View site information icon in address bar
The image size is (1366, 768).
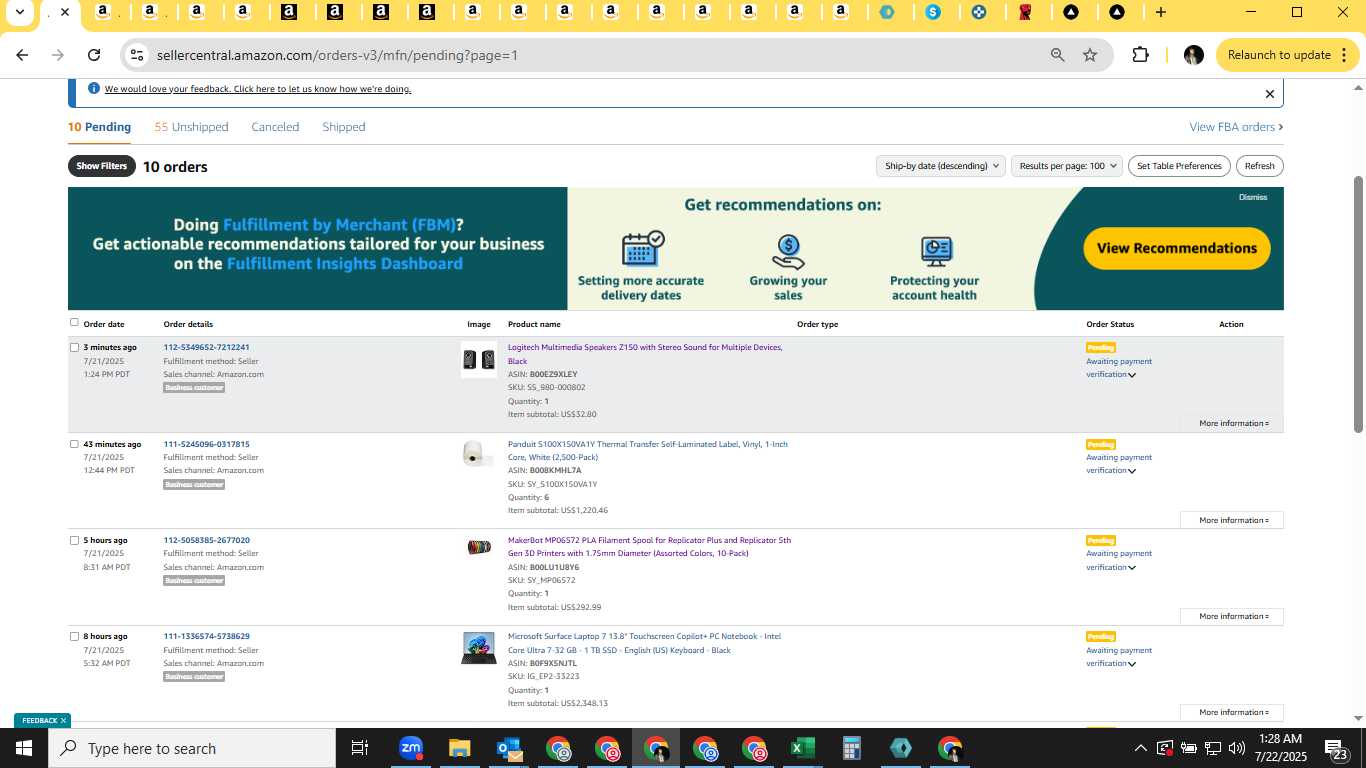[137, 55]
